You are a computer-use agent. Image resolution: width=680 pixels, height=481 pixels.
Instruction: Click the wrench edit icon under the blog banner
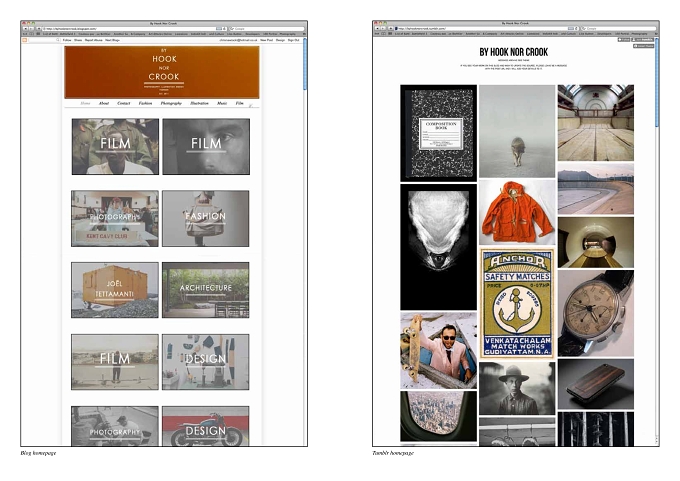[250, 105]
